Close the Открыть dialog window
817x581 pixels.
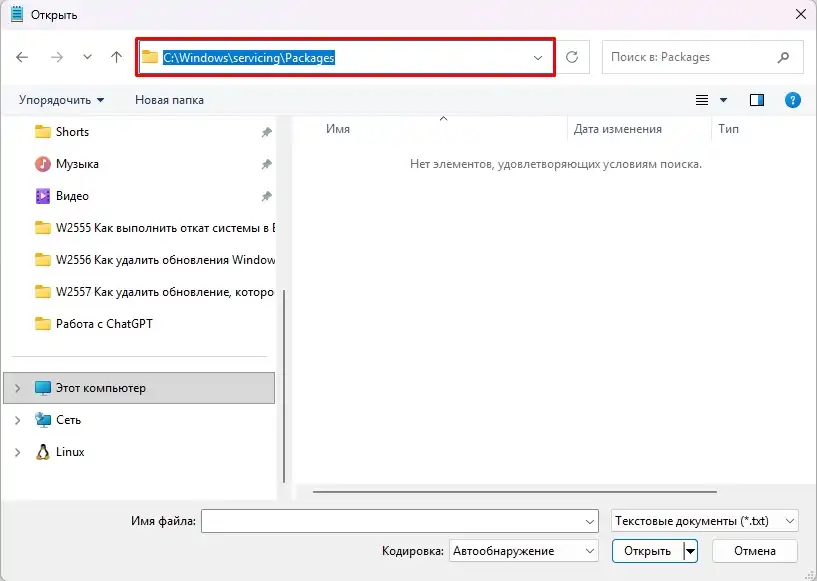[x=801, y=14]
